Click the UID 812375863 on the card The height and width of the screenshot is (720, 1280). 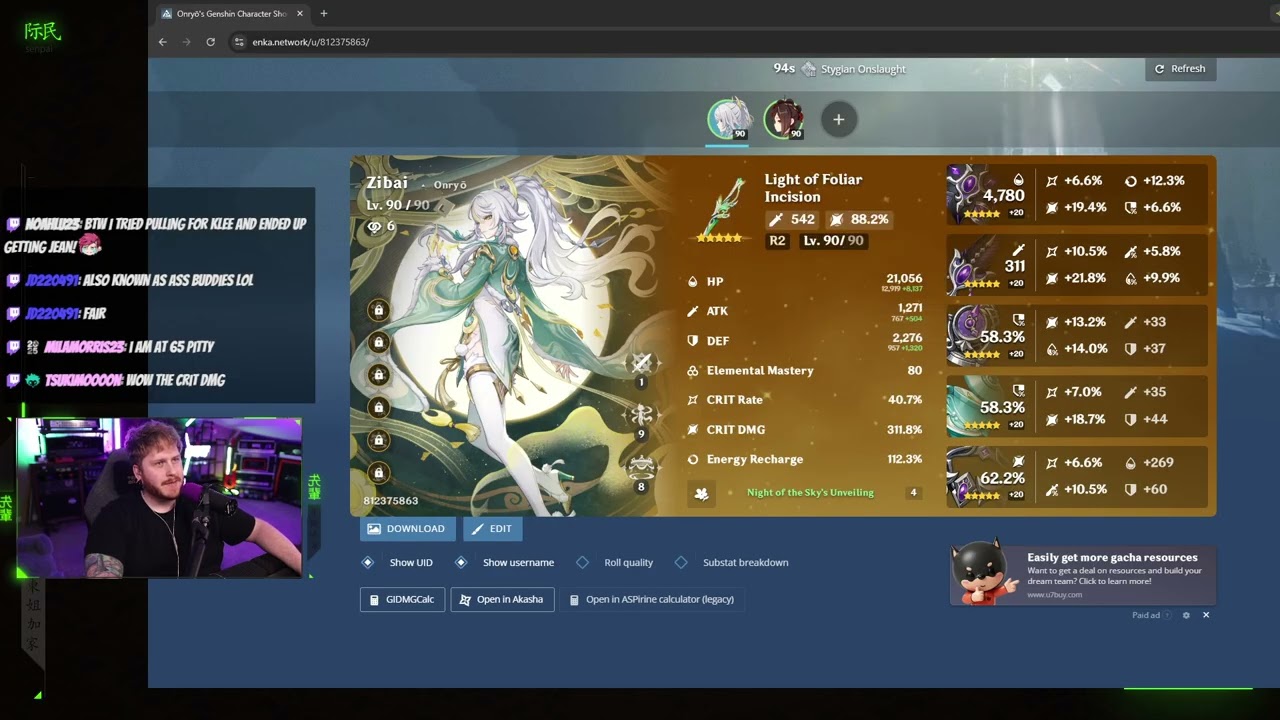[391, 500]
